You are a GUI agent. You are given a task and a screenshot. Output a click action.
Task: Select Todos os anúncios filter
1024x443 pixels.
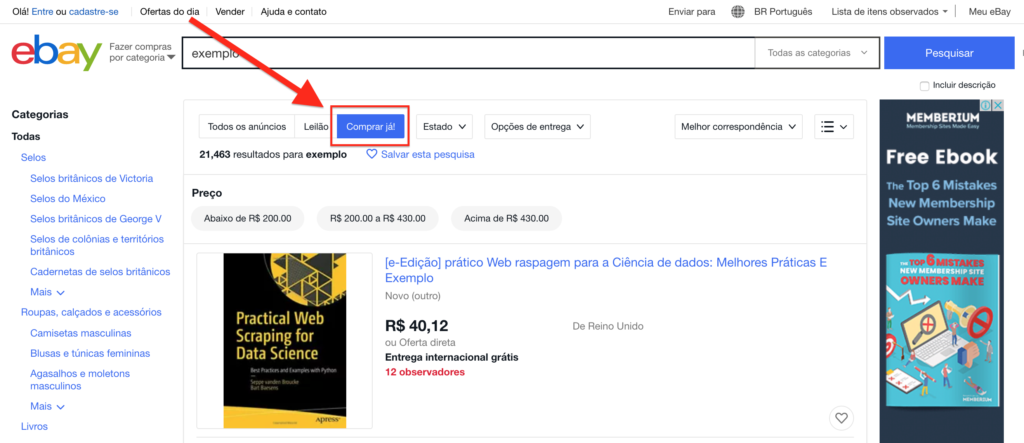[x=247, y=127]
